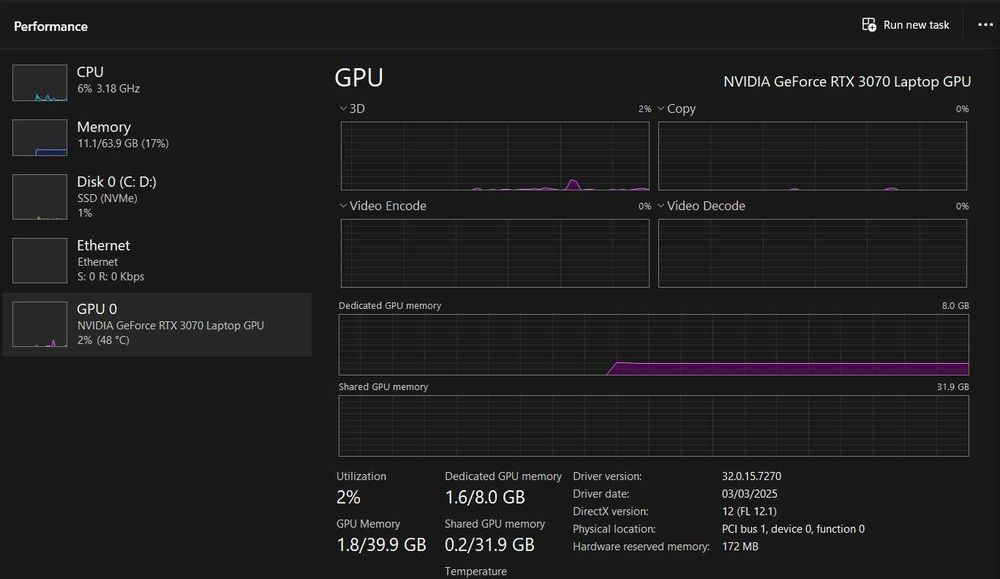Viewport: 1000px width, 579px height.
Task: Open the CPU performance entry
Action: (x=158, y=82)
